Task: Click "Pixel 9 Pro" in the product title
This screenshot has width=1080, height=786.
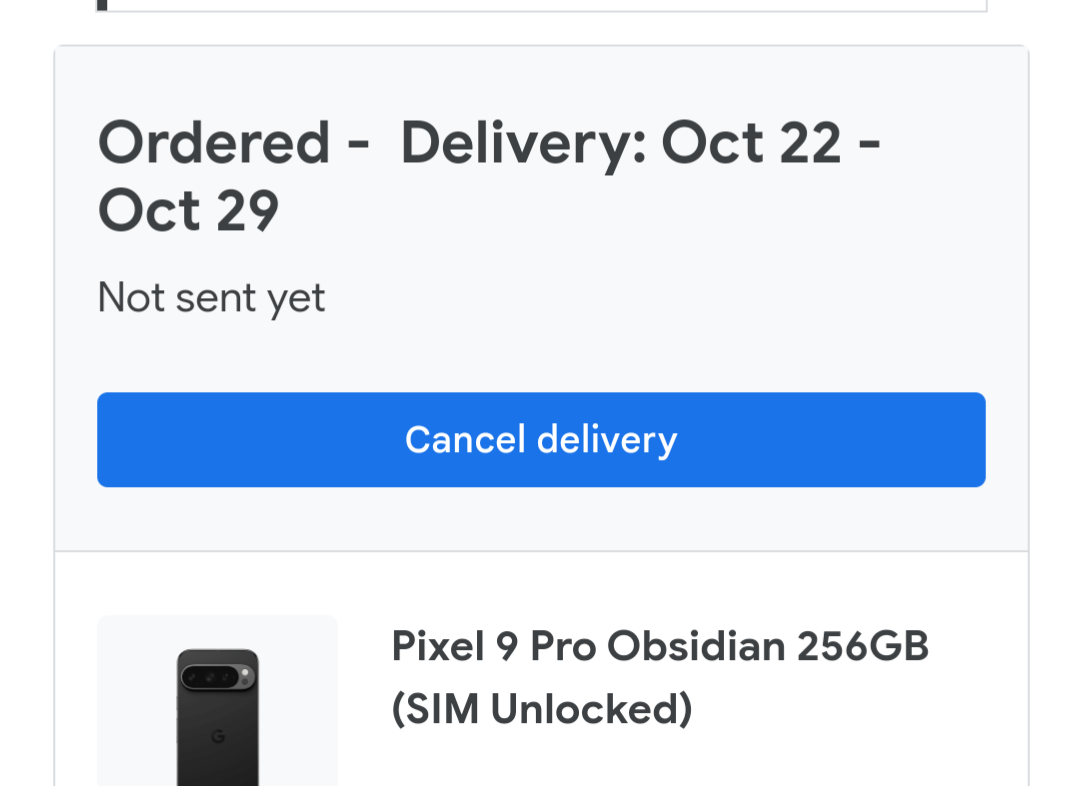Action: click(x=493, y=647)
